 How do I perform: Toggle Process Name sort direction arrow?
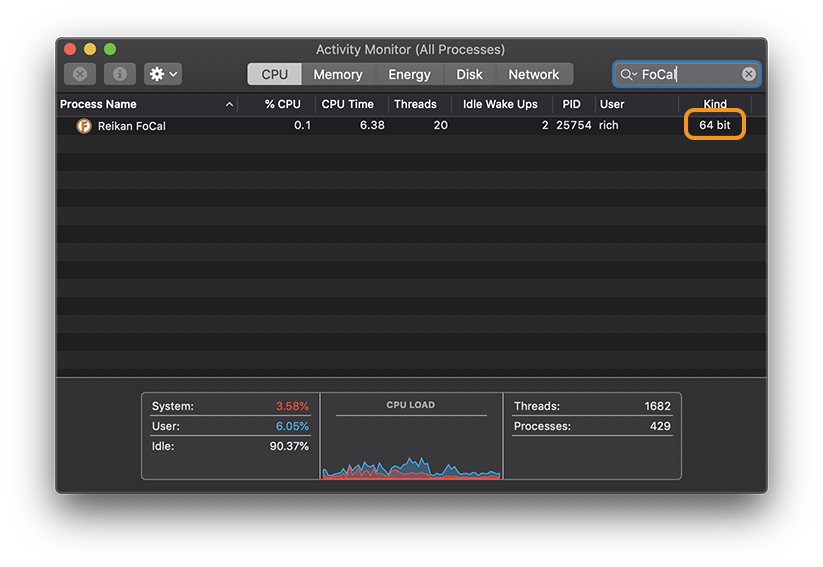[229, 104]
